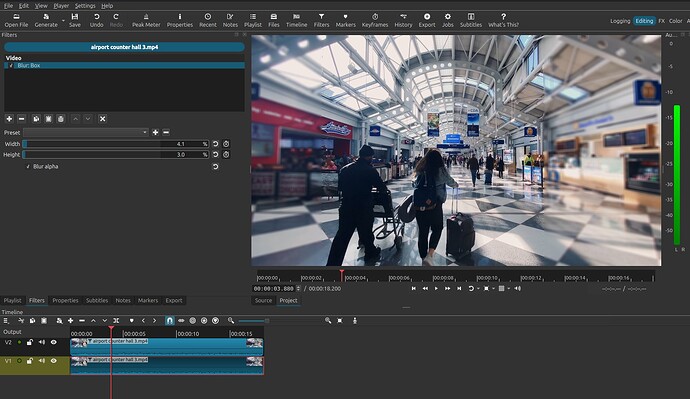Hide the V1 track with eye icon

point(54,361)
